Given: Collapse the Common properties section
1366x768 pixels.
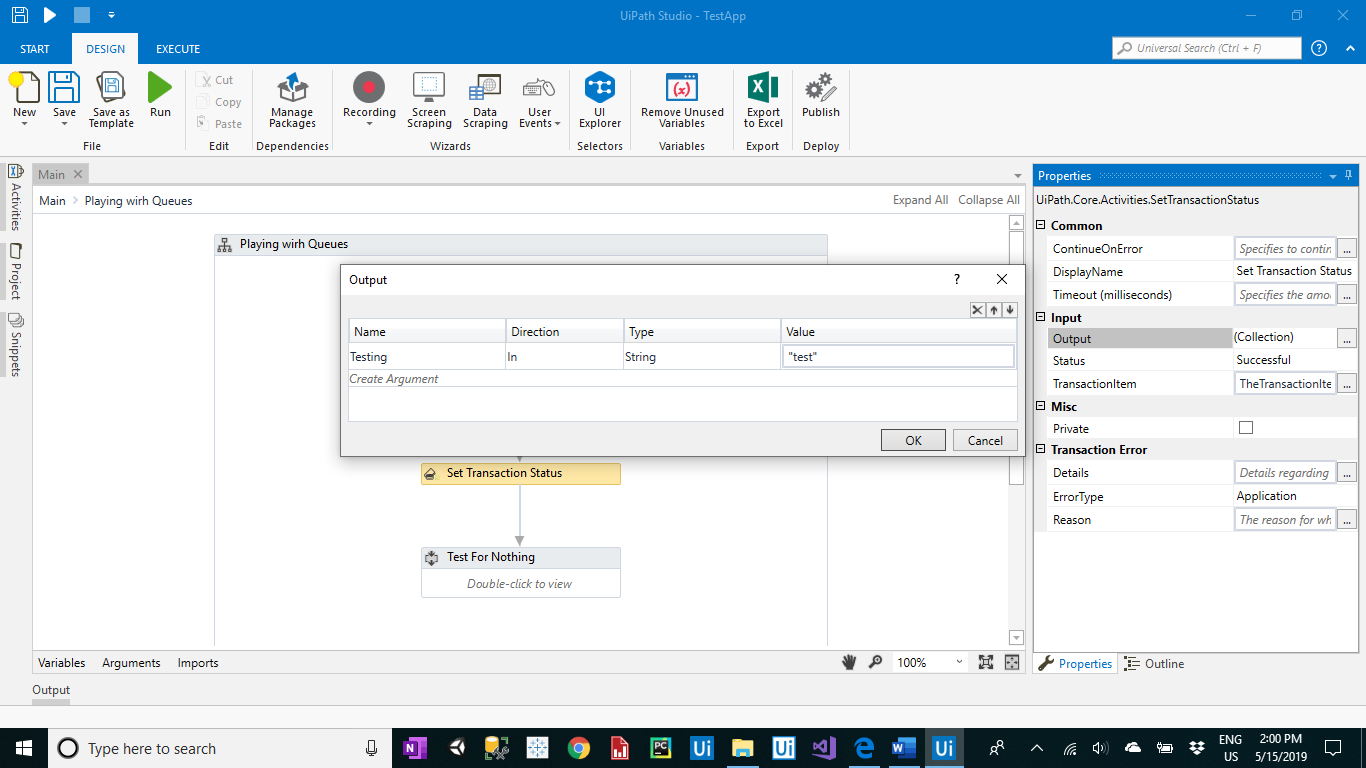Looking at the screenshot, I should [x=1042, y=226].
